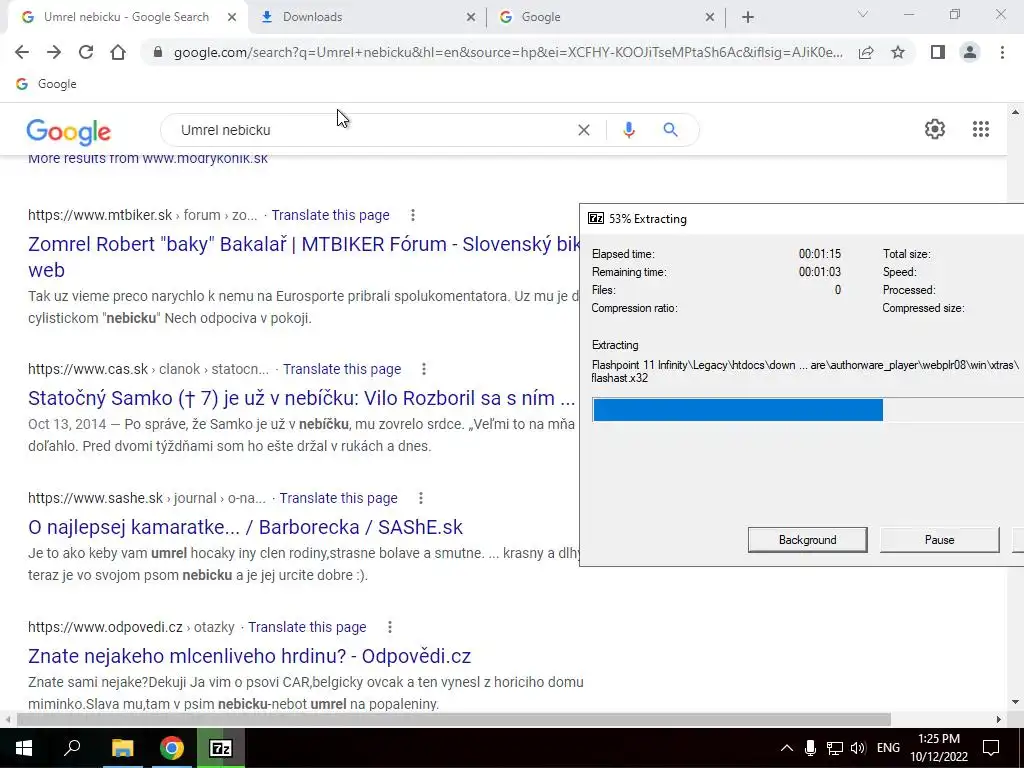Open More results from www.modrykonik.sk
The width and height of the screenshot is (1024, 768).
148,158
